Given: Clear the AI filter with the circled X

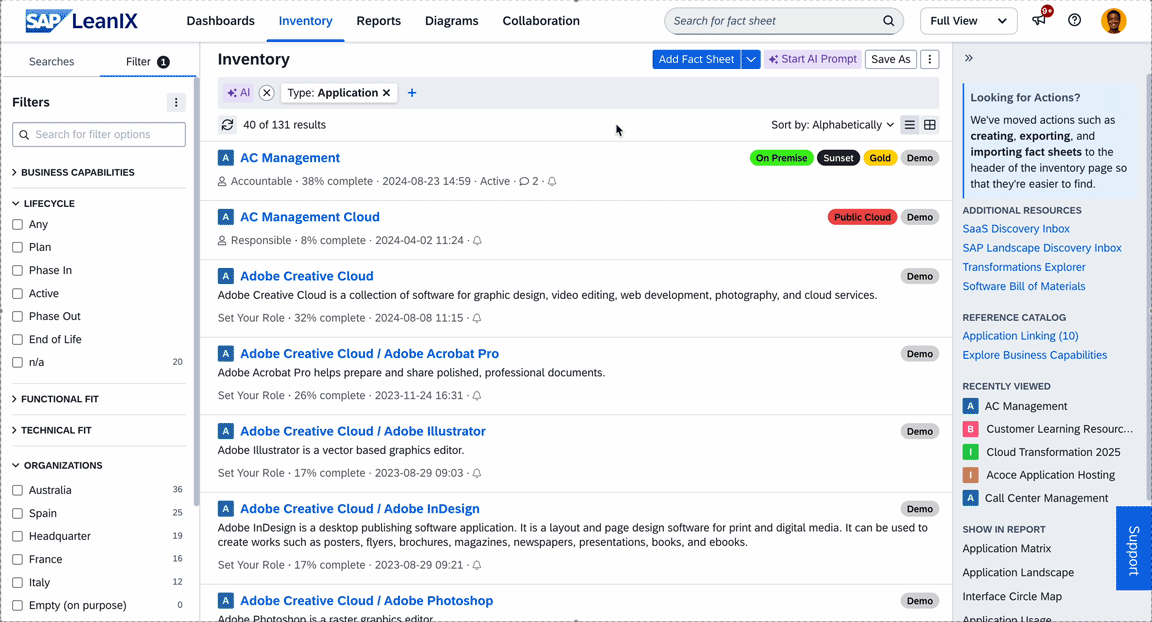Looking at the screenshot, I should point(267,93).
